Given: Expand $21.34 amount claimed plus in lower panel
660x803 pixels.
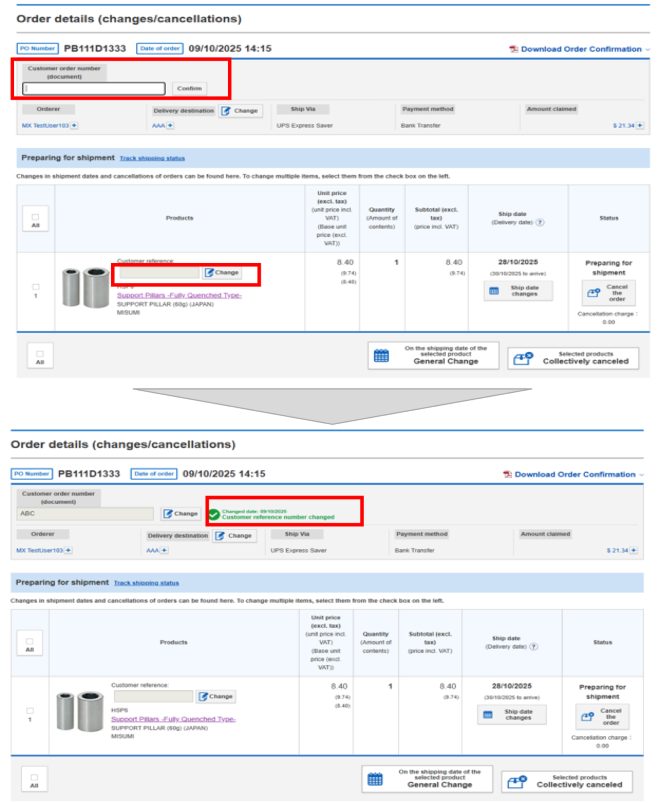Looking at the screenshot, I should [632, 550].
